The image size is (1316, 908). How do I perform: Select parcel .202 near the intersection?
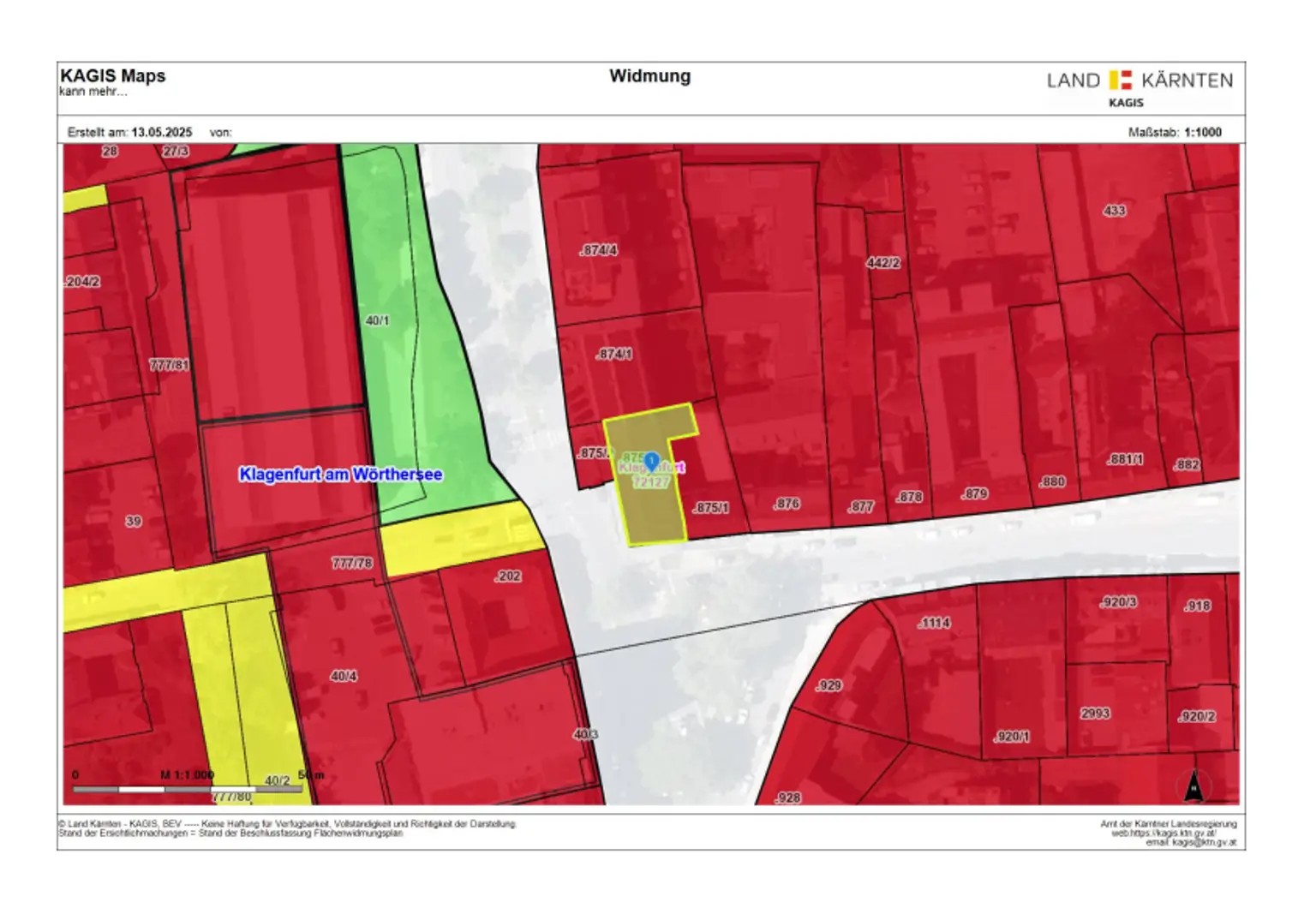coord(507,576)
